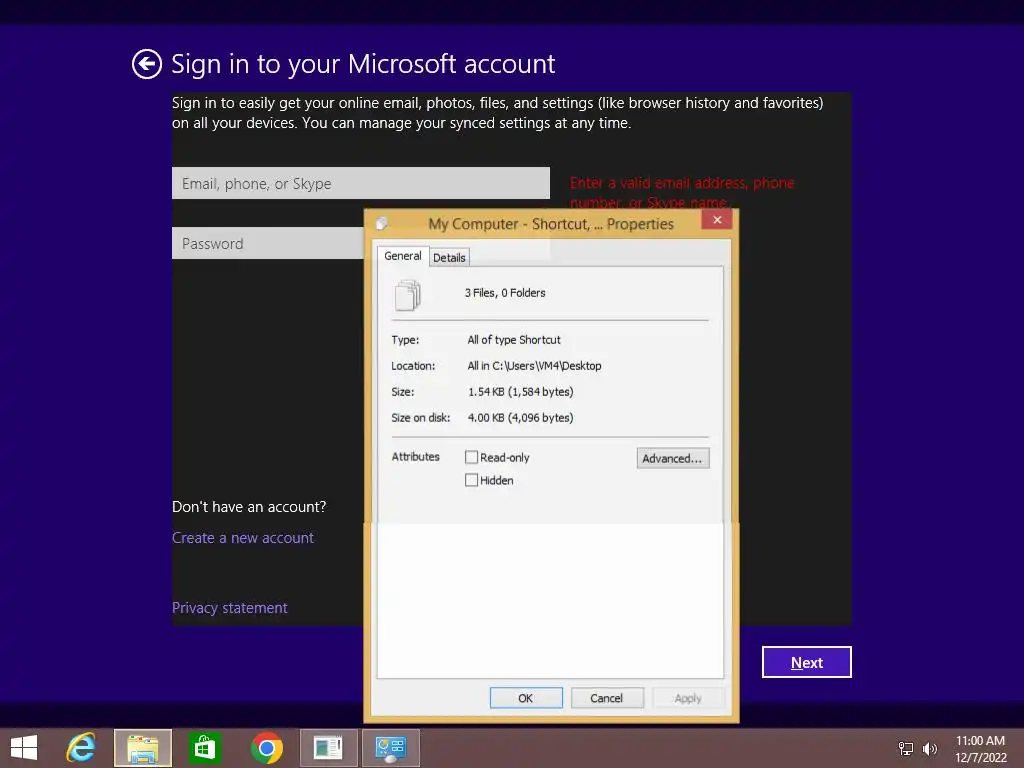This screenshot has height=768, width=1024.
Task: Follow the Create a new account link
Action: (243, 538)
